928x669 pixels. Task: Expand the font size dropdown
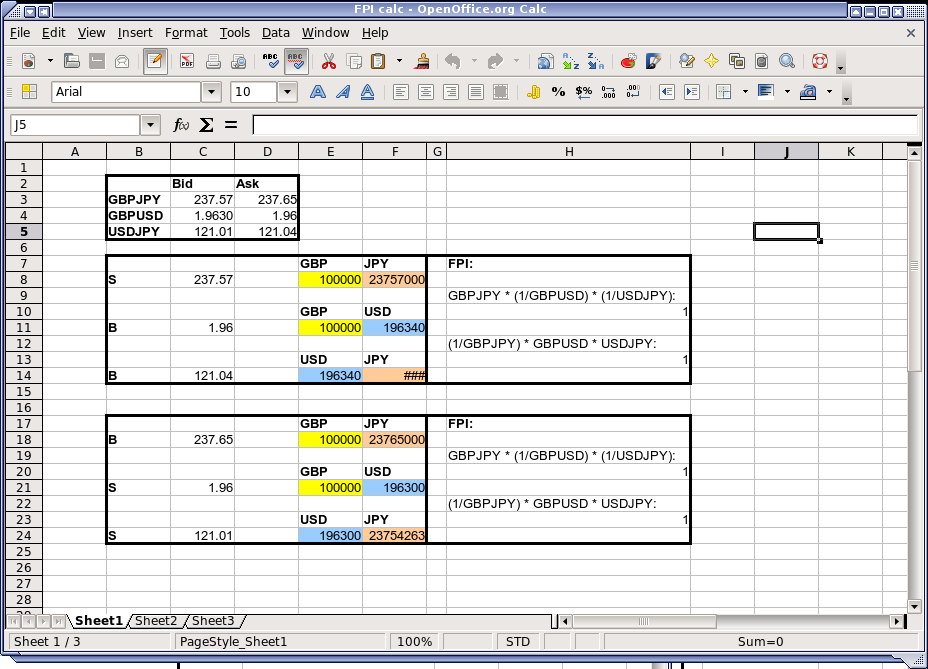click(288, 92)
